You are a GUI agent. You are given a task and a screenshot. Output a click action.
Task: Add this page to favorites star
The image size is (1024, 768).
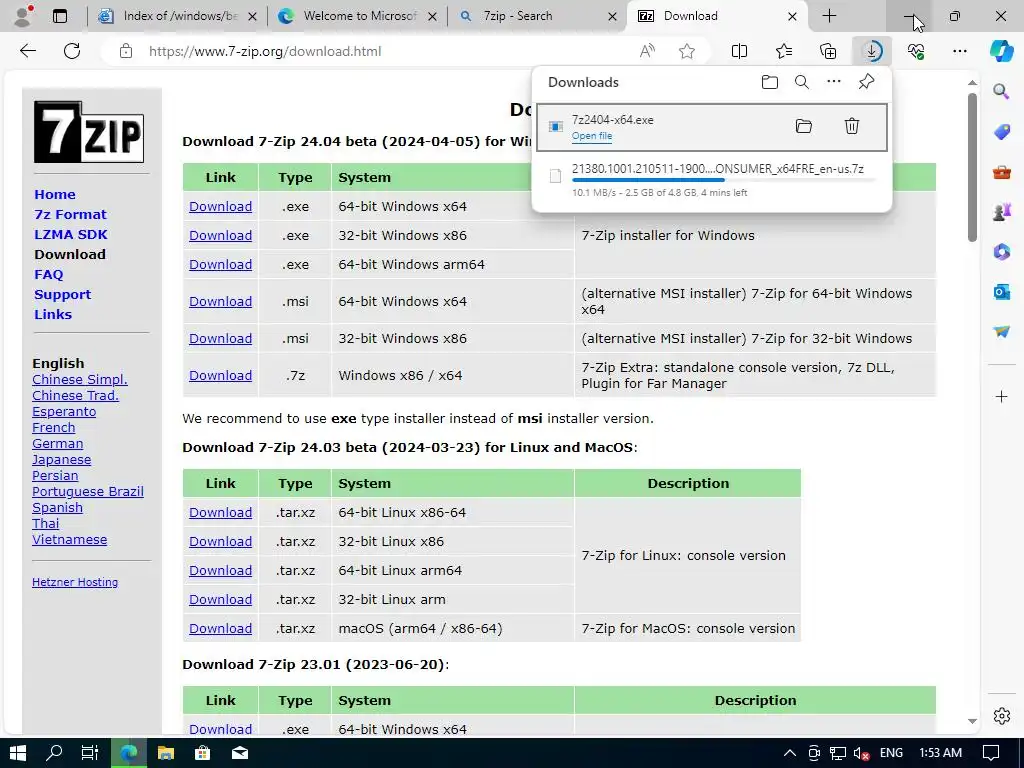click(x=686, y=51)
